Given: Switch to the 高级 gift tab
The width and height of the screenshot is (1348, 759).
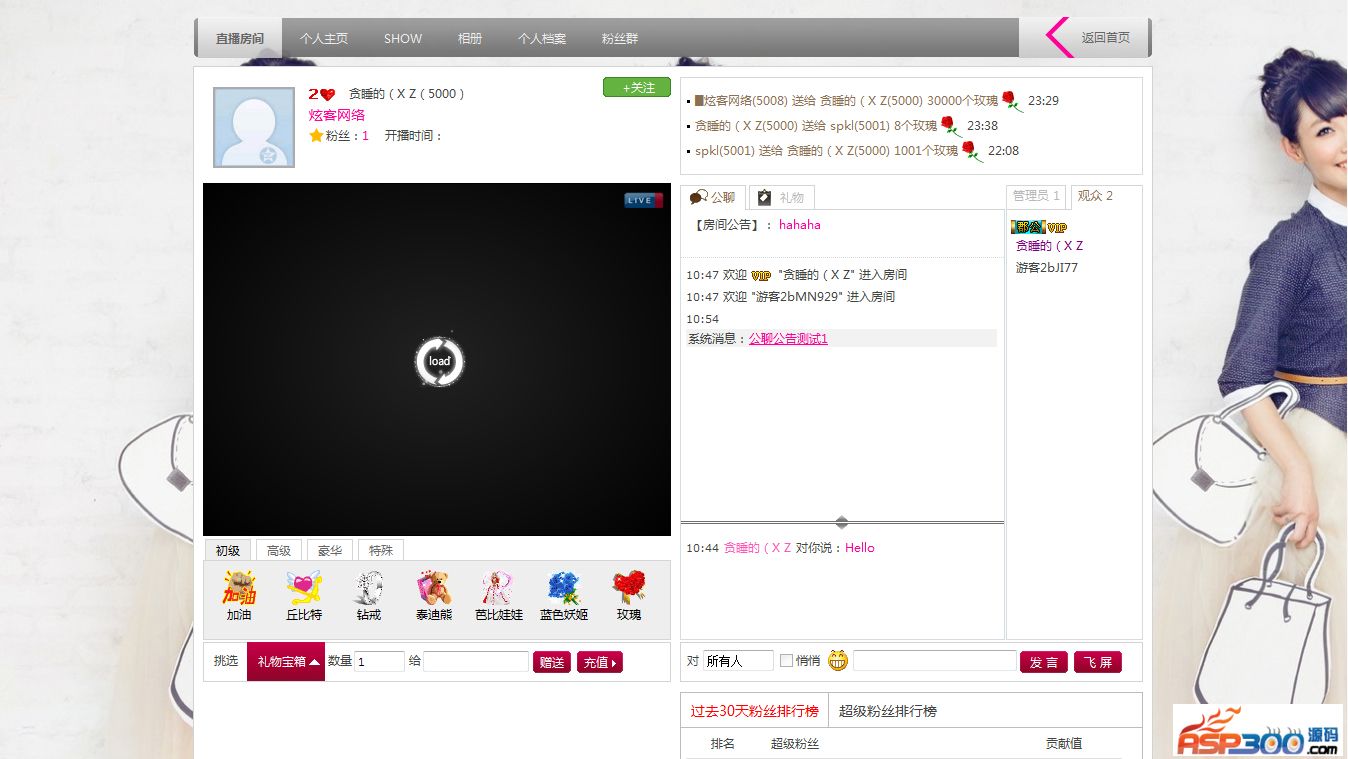Looking at the screenshot, I should (279, 551).
